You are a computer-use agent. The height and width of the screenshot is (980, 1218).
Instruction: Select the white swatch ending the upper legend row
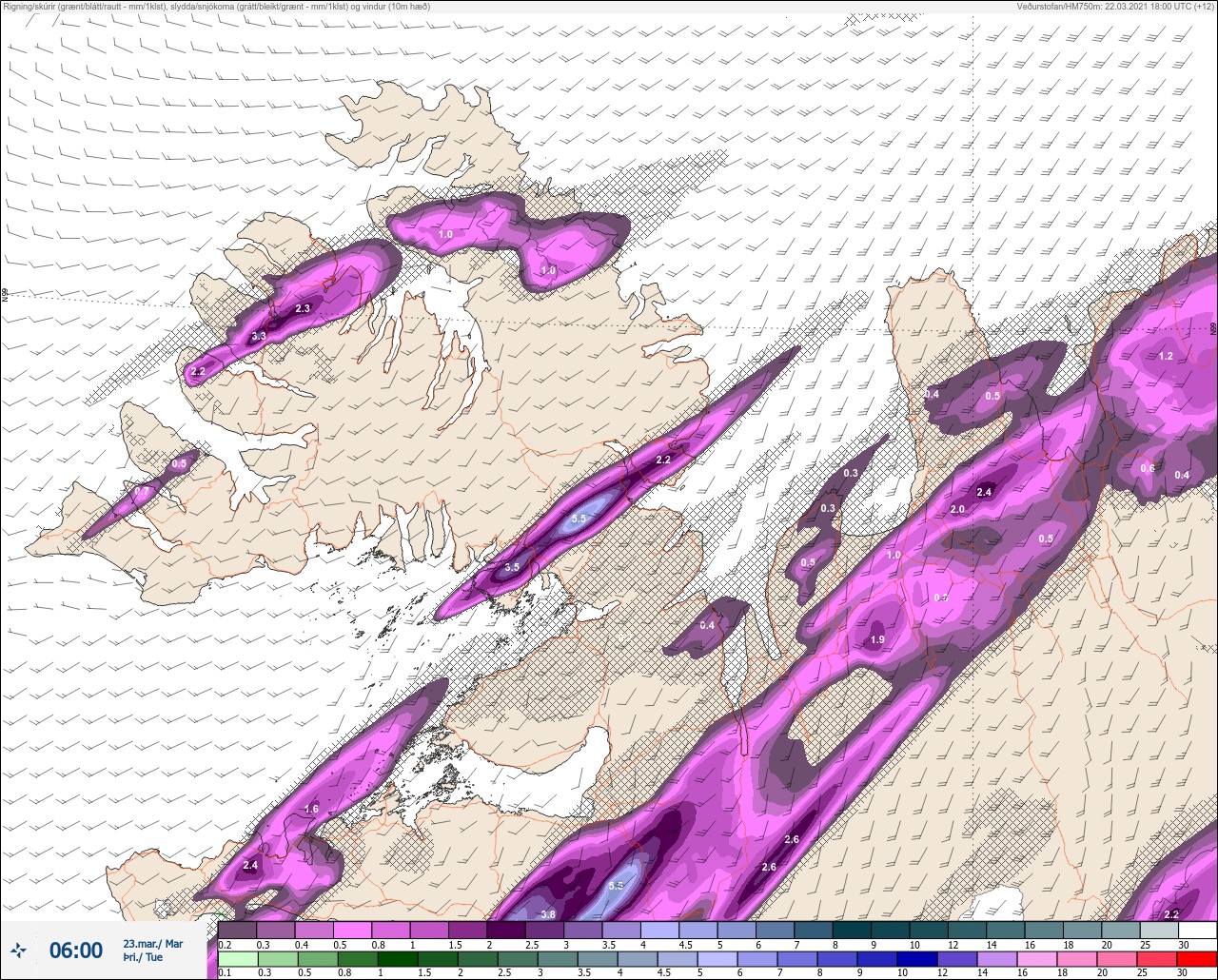click(1197, 930)
